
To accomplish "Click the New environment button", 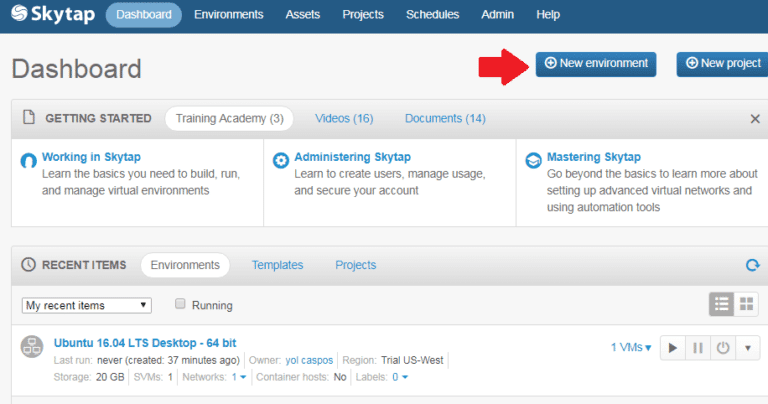I will 596,63.
